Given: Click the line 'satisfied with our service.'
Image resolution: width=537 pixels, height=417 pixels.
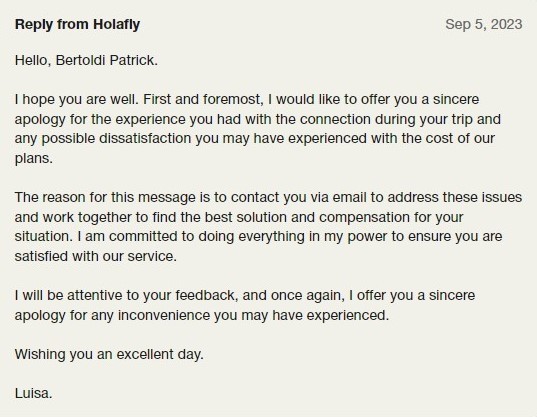Looking at the screenshot, I should [96, 256].
